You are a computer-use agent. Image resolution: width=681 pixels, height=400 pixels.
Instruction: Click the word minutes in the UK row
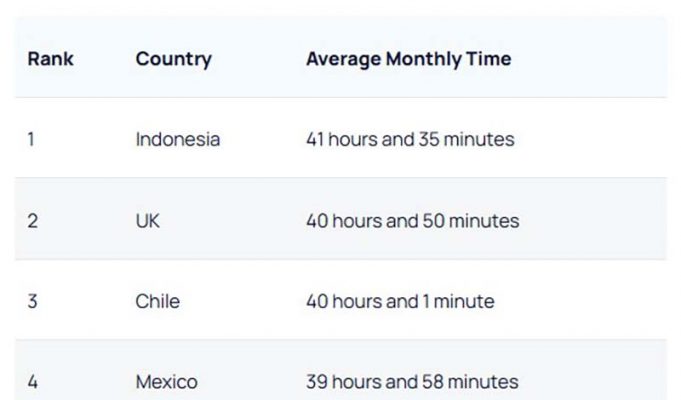484,221
